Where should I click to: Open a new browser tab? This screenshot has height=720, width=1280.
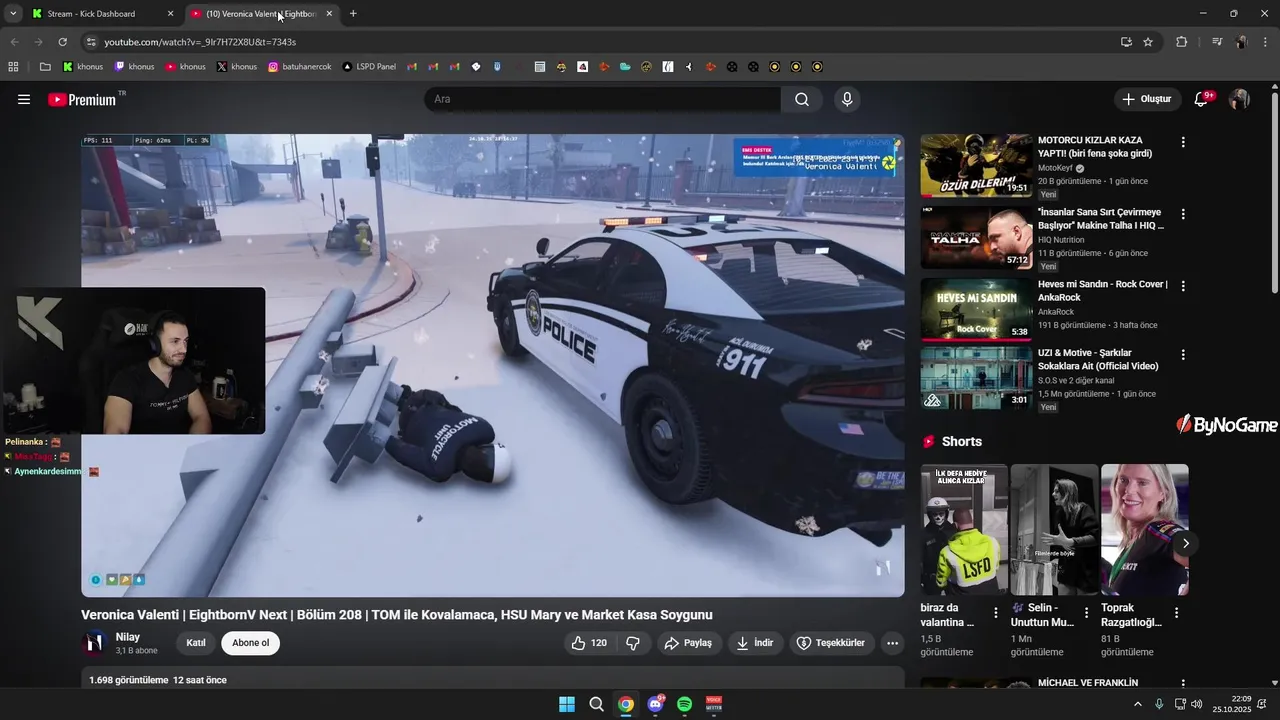pos(353,14)
